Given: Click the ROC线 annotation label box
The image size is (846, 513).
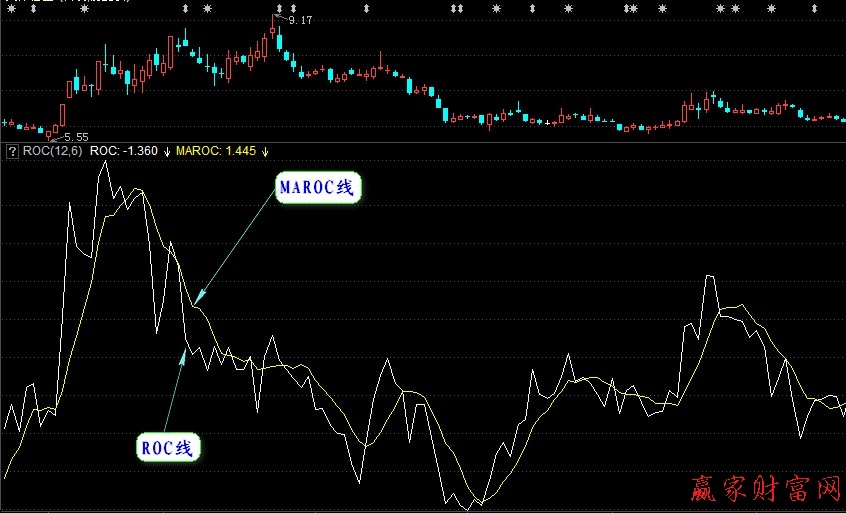Looking at the screenshot, I should [169, 447].
